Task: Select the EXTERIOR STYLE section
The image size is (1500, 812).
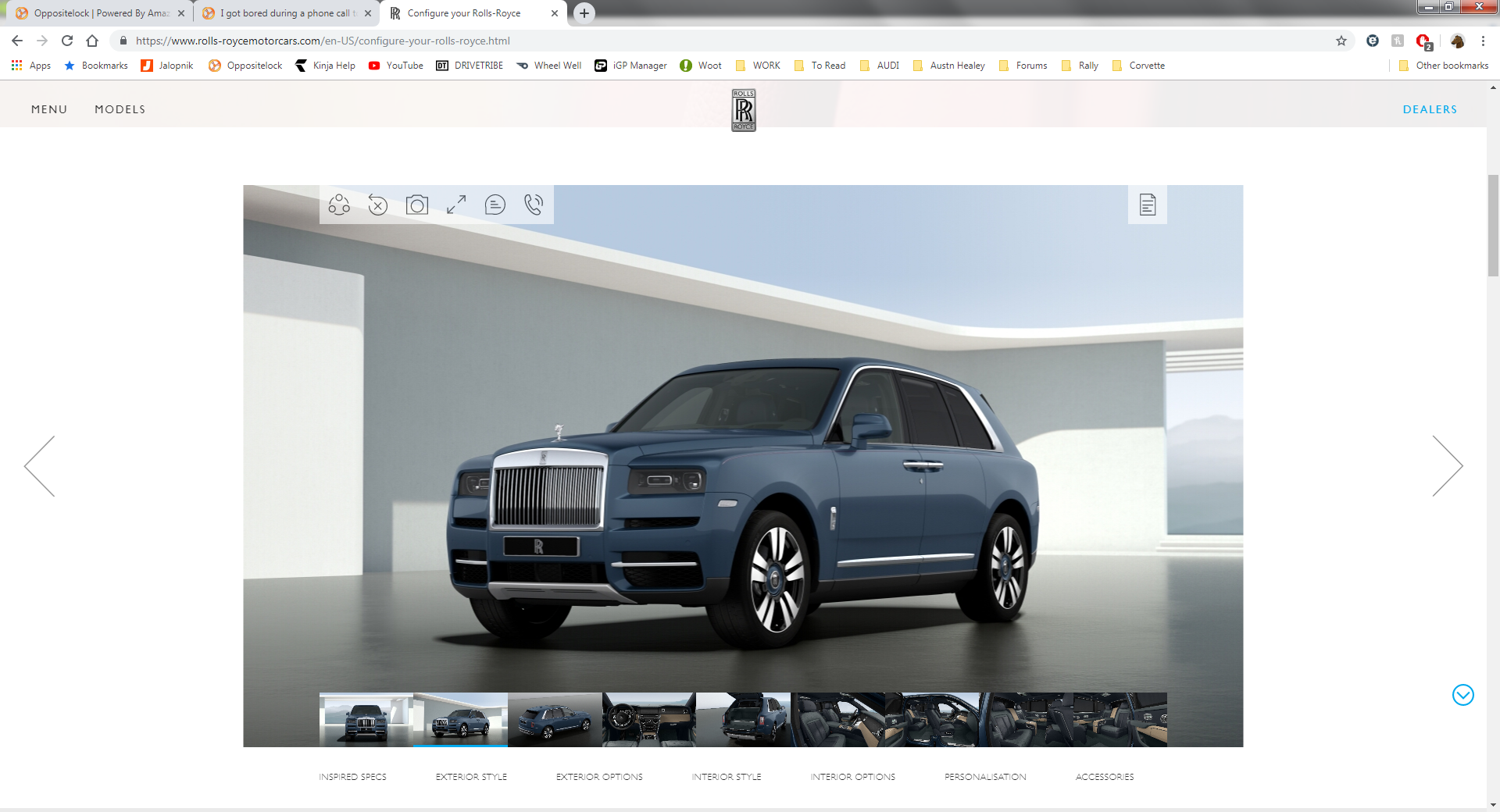Action: click(x=471, y=777)
